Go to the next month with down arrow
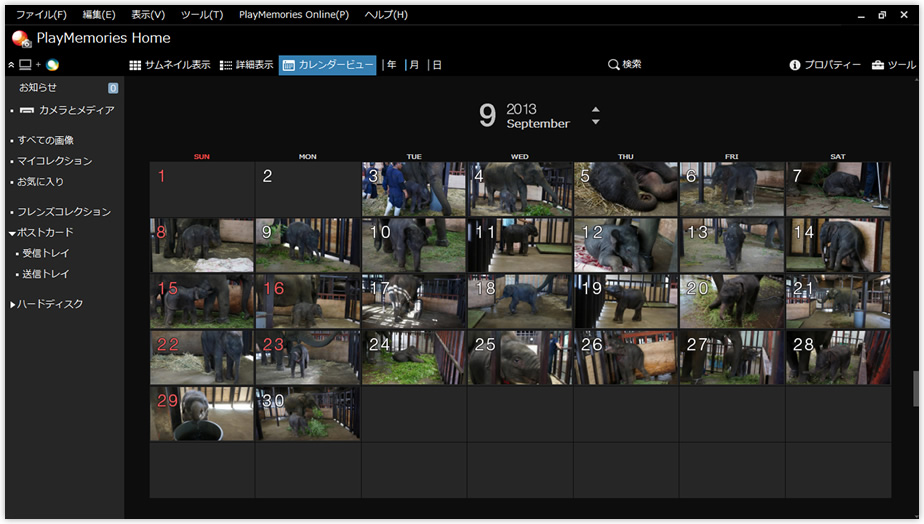This screenshot has width=924, height=524. point(596,122)
